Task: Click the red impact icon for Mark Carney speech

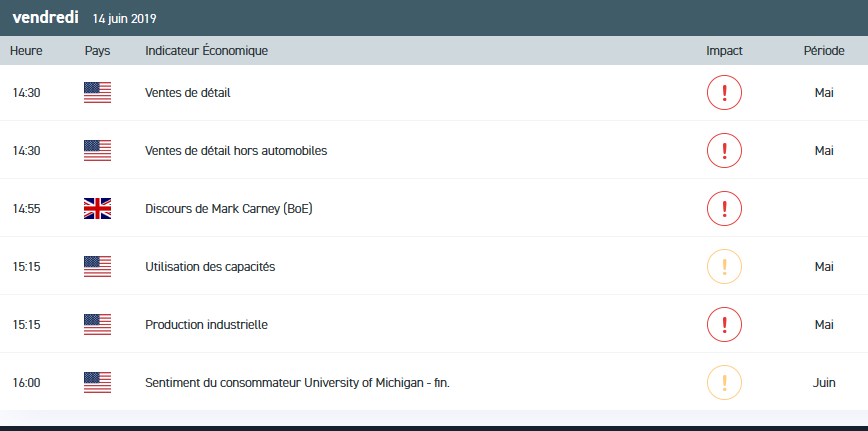Action: 724,209
